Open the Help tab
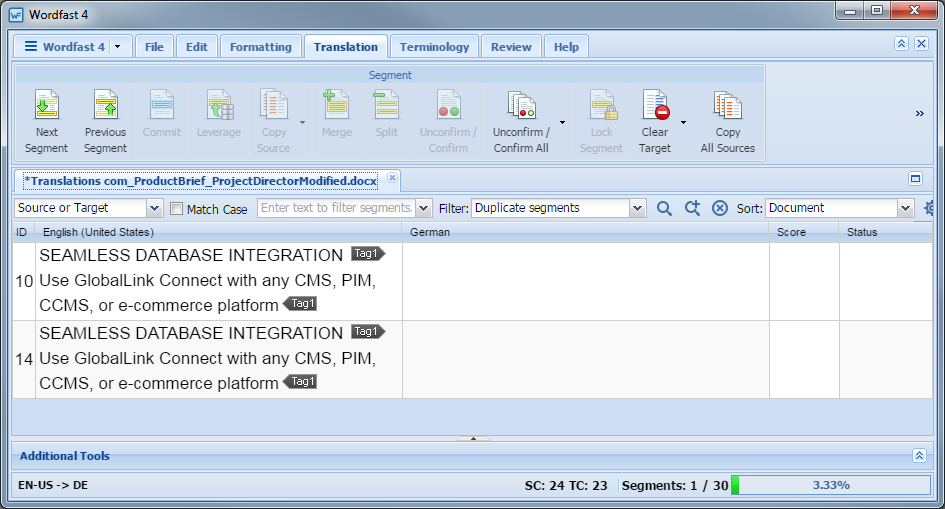The width and height of the screenshot is (945, 509). tap(566, 46)
